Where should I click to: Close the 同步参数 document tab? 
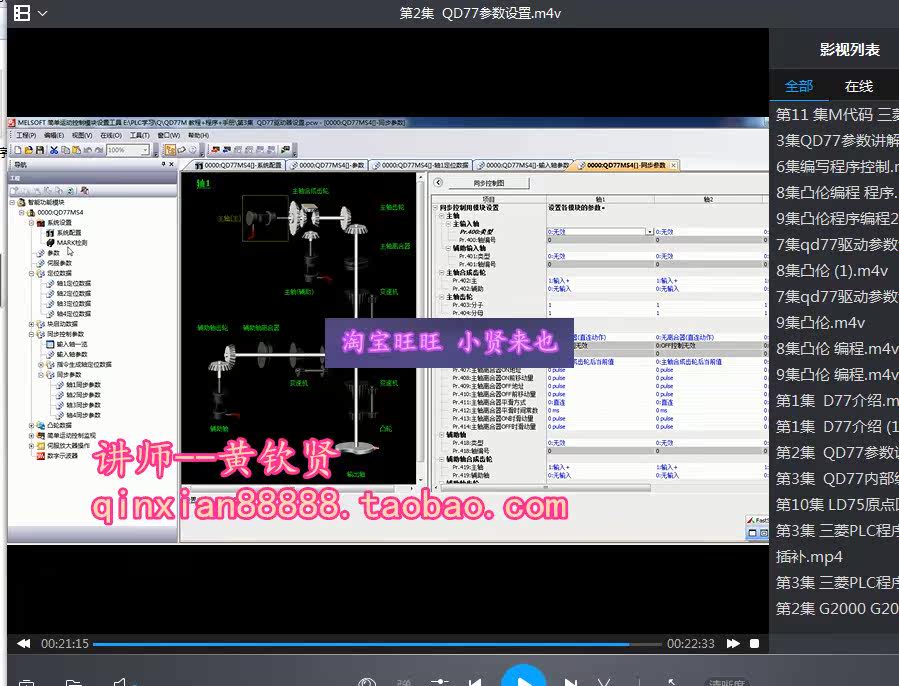[x=674, y=165]
